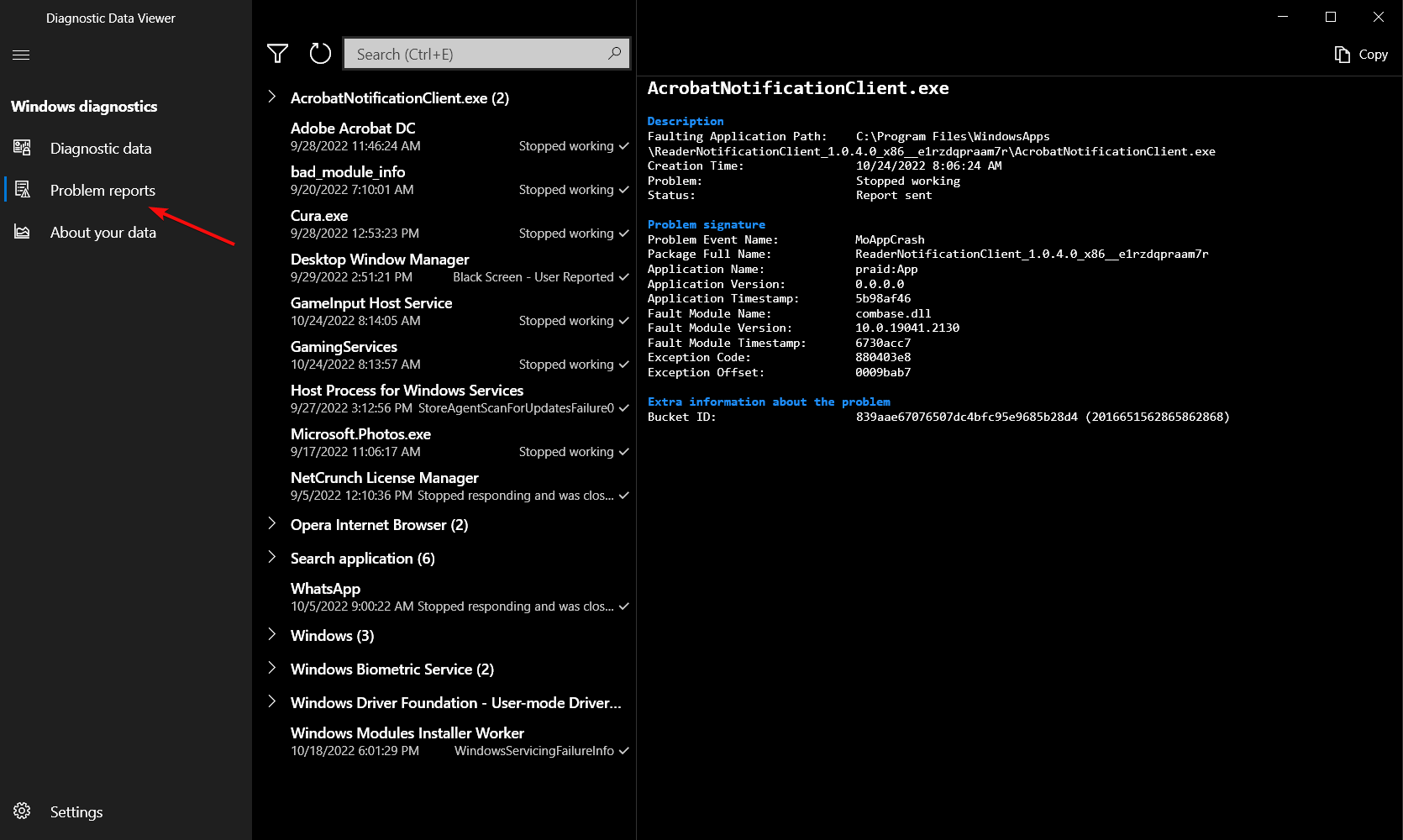
Task: Select the Desktop Window Manager report
Action: (380, 260)
